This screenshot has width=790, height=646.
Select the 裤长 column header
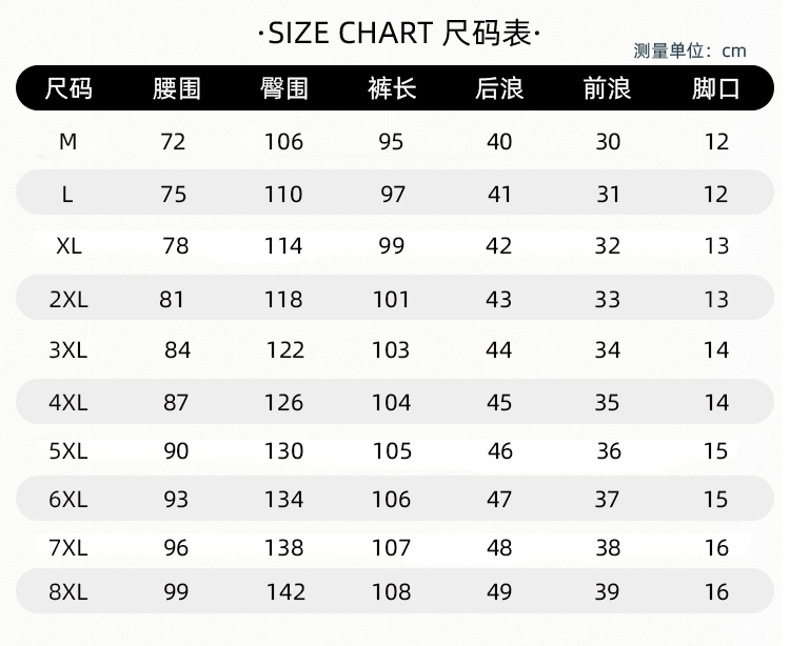pos(392,89)
